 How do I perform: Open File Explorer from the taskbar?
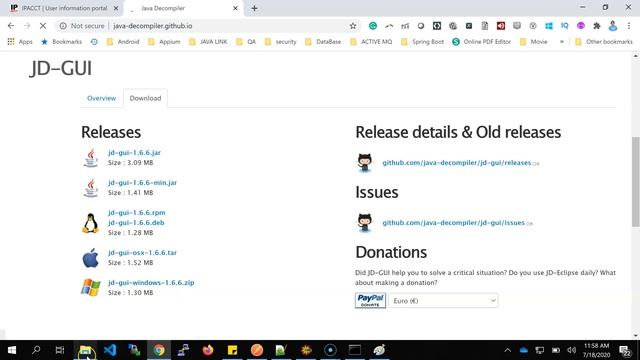coord(85,350)
